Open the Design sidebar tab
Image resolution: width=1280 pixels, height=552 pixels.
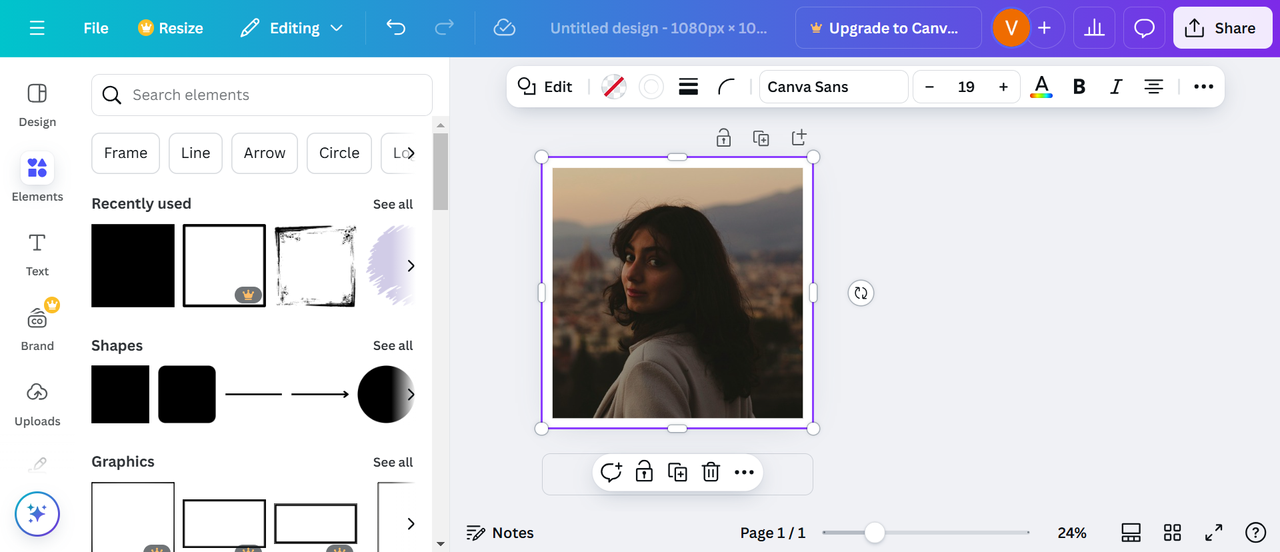tap(37, 105)
